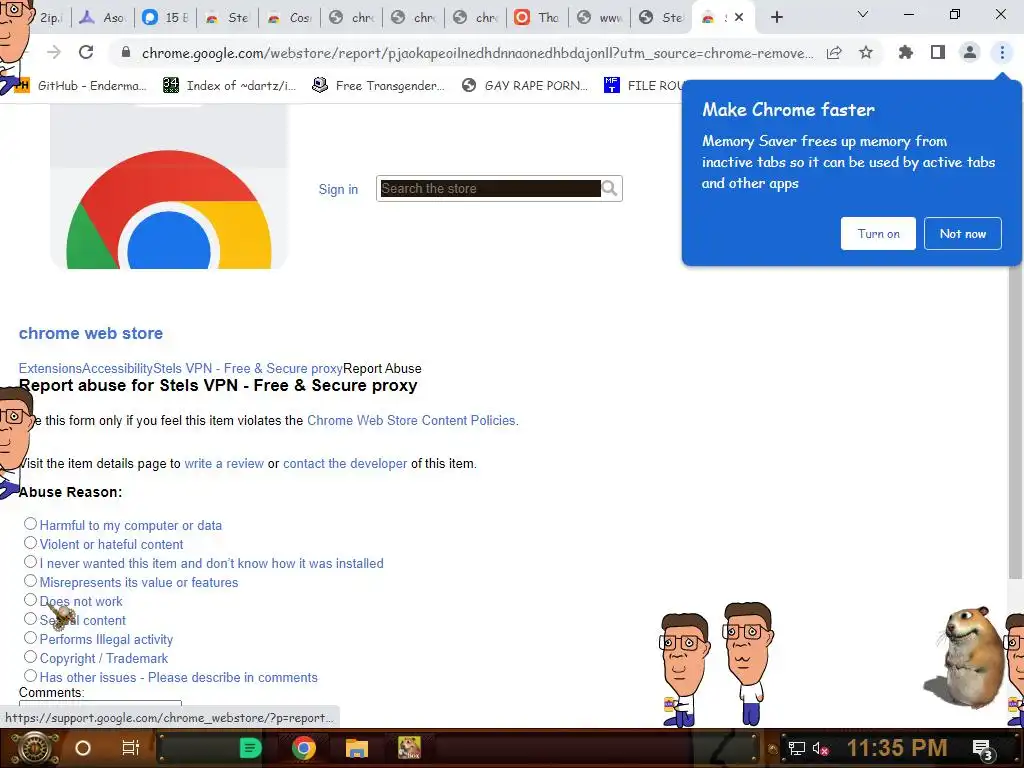This screenshot has width=1024, height=768.
Task: Select 'Performs Illegal activity' radio button
Action: [x=30, y=637]
